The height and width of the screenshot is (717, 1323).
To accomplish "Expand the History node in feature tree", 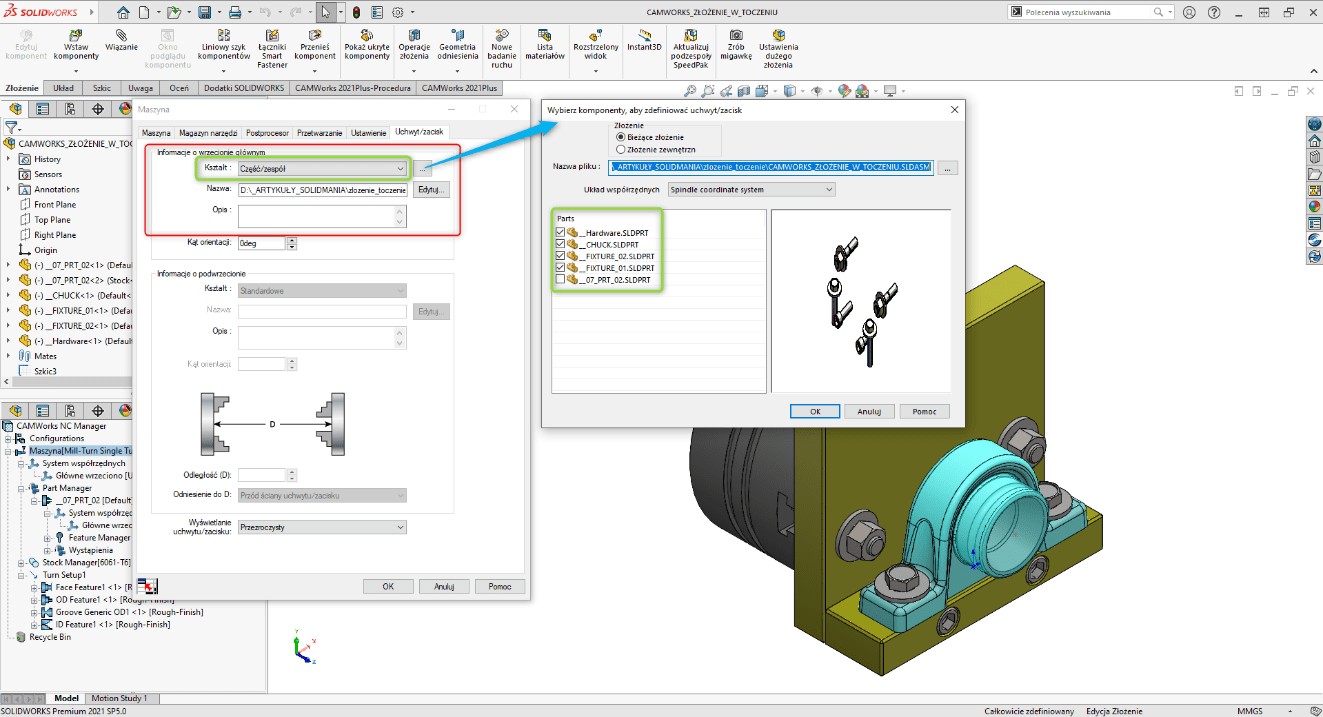I will [x=9, y=159].
